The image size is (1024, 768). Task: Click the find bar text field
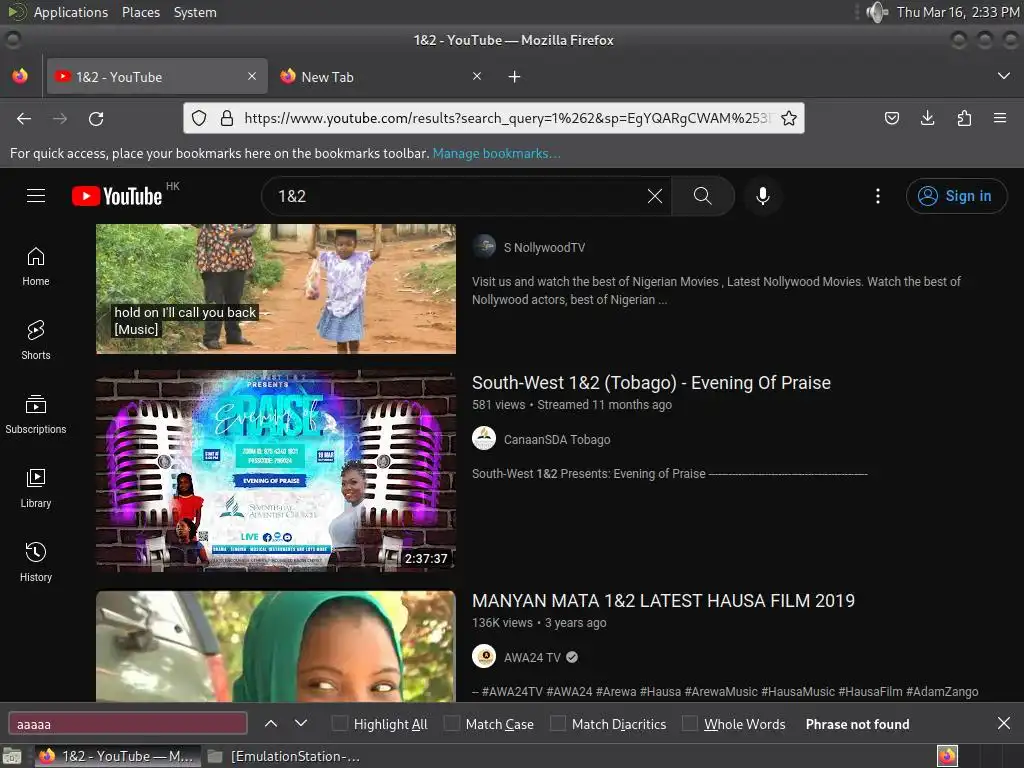[128, 724]
